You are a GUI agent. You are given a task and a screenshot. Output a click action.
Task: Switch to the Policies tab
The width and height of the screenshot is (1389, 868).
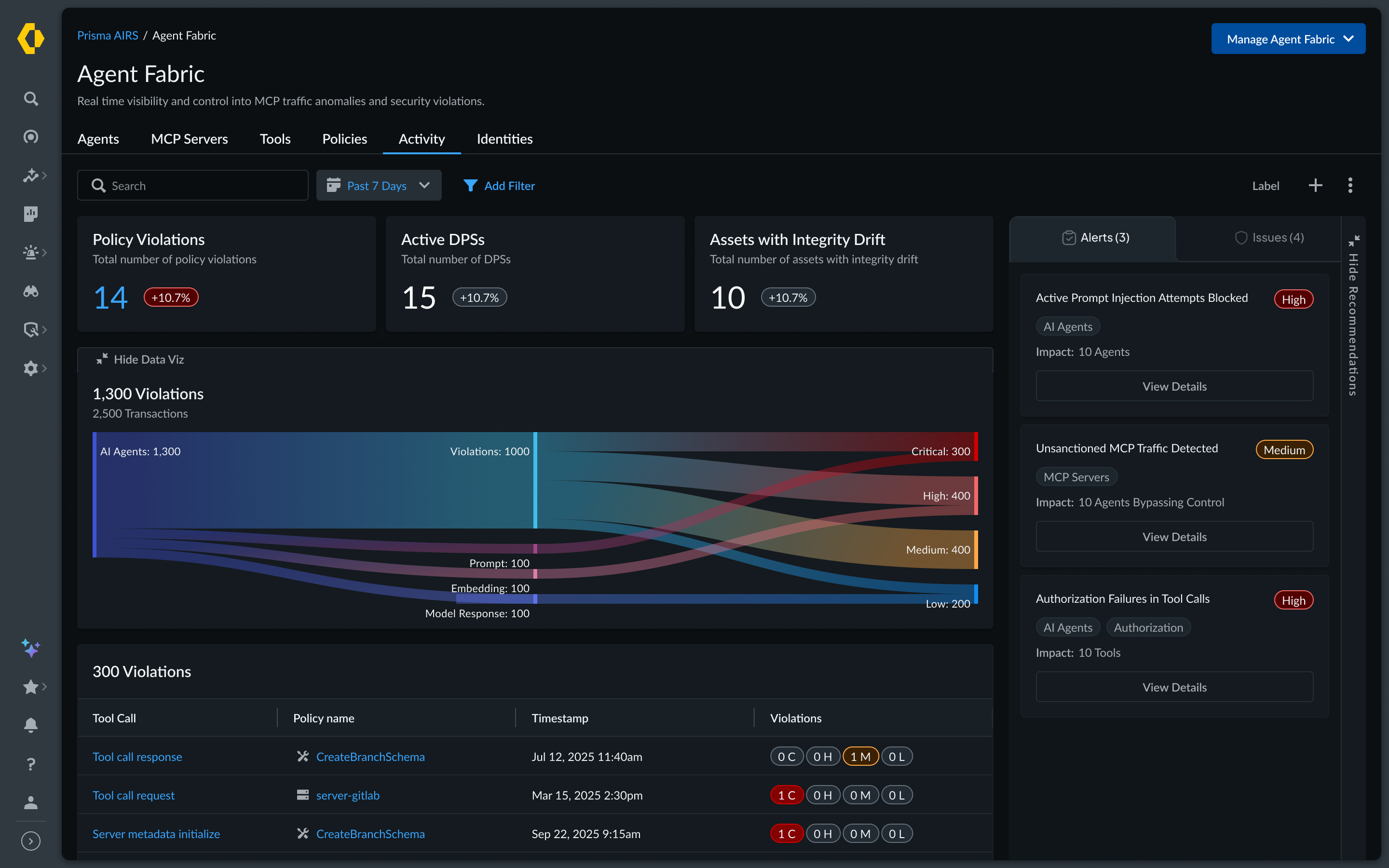point(344,139)
